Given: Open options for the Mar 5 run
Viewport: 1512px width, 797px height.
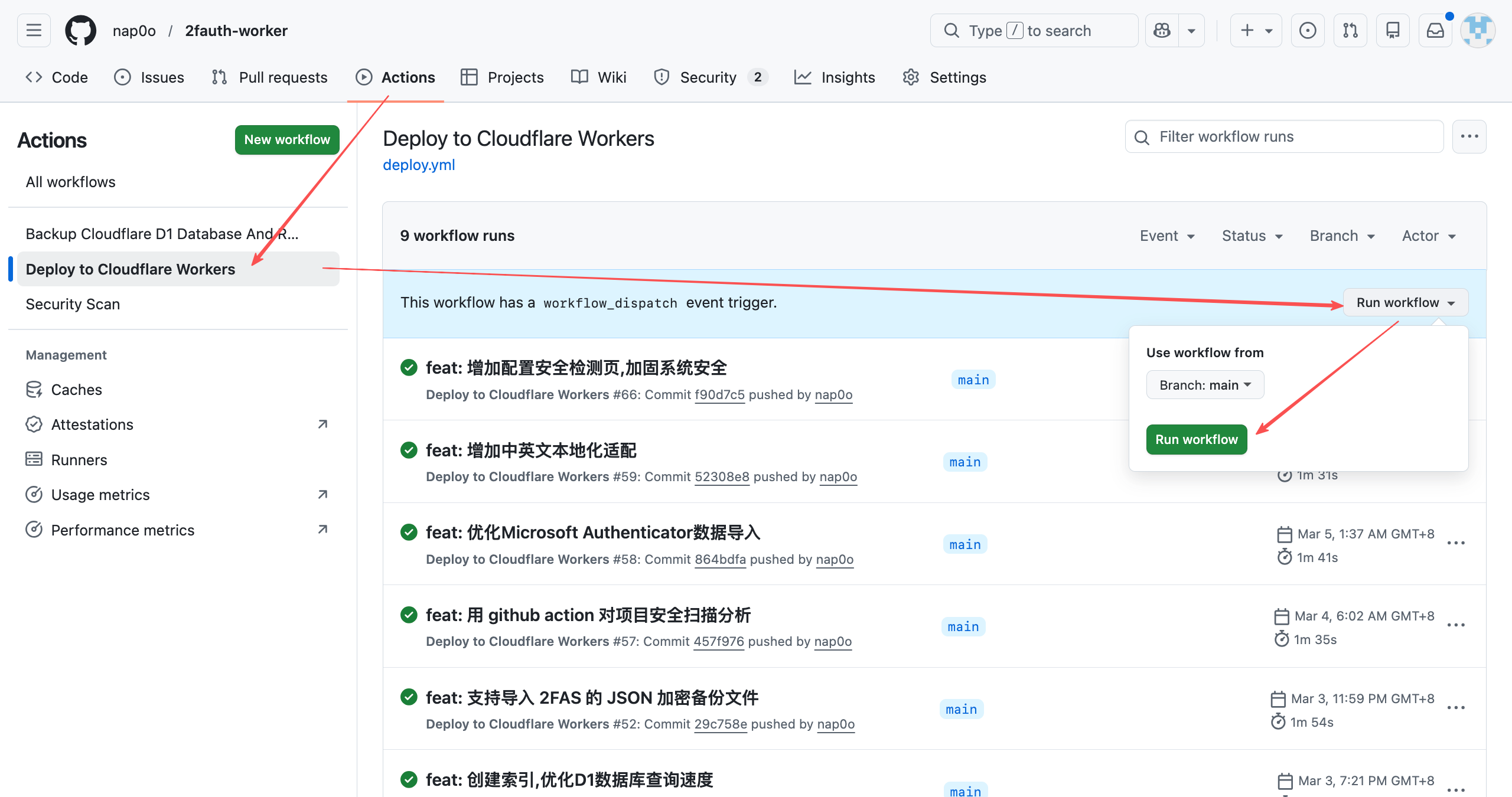Looking at the screenshot, I should pyautogui.click(x=1456, y=543).
